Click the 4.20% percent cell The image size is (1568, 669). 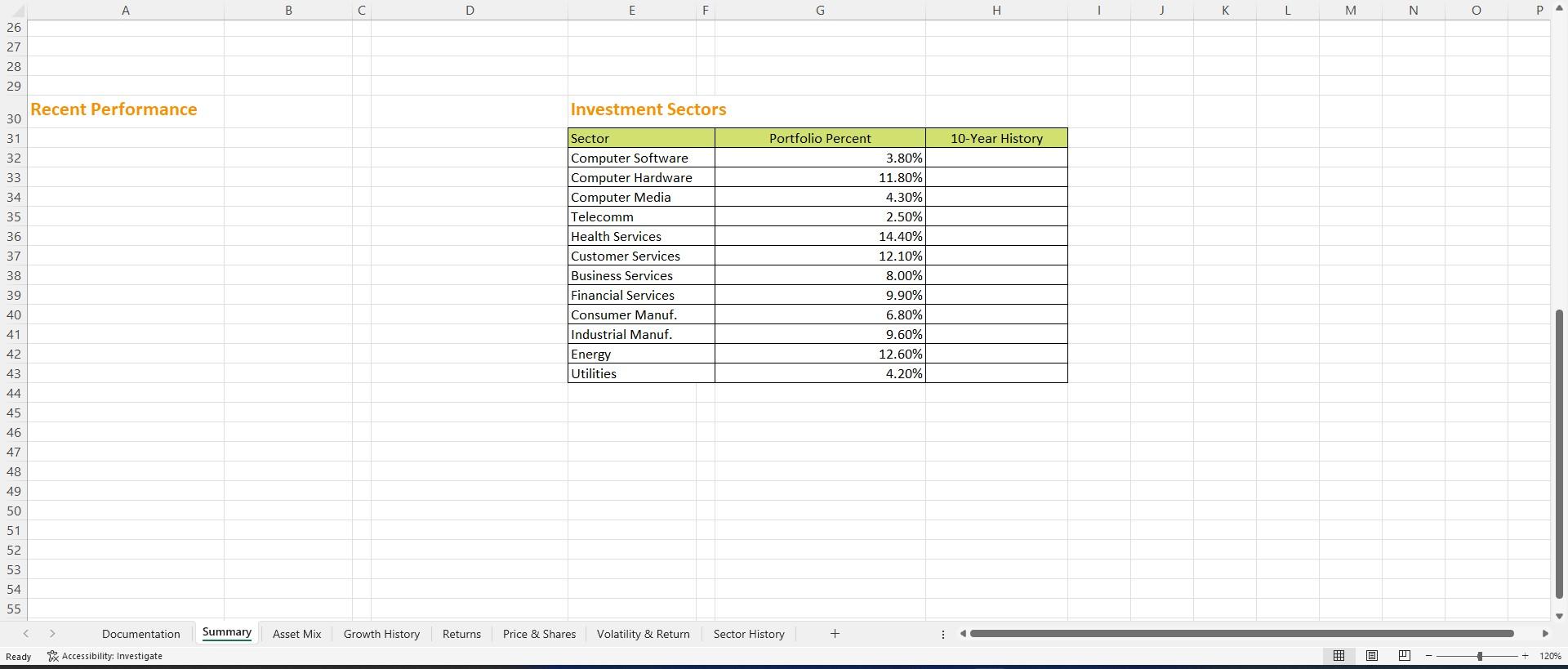820,373
